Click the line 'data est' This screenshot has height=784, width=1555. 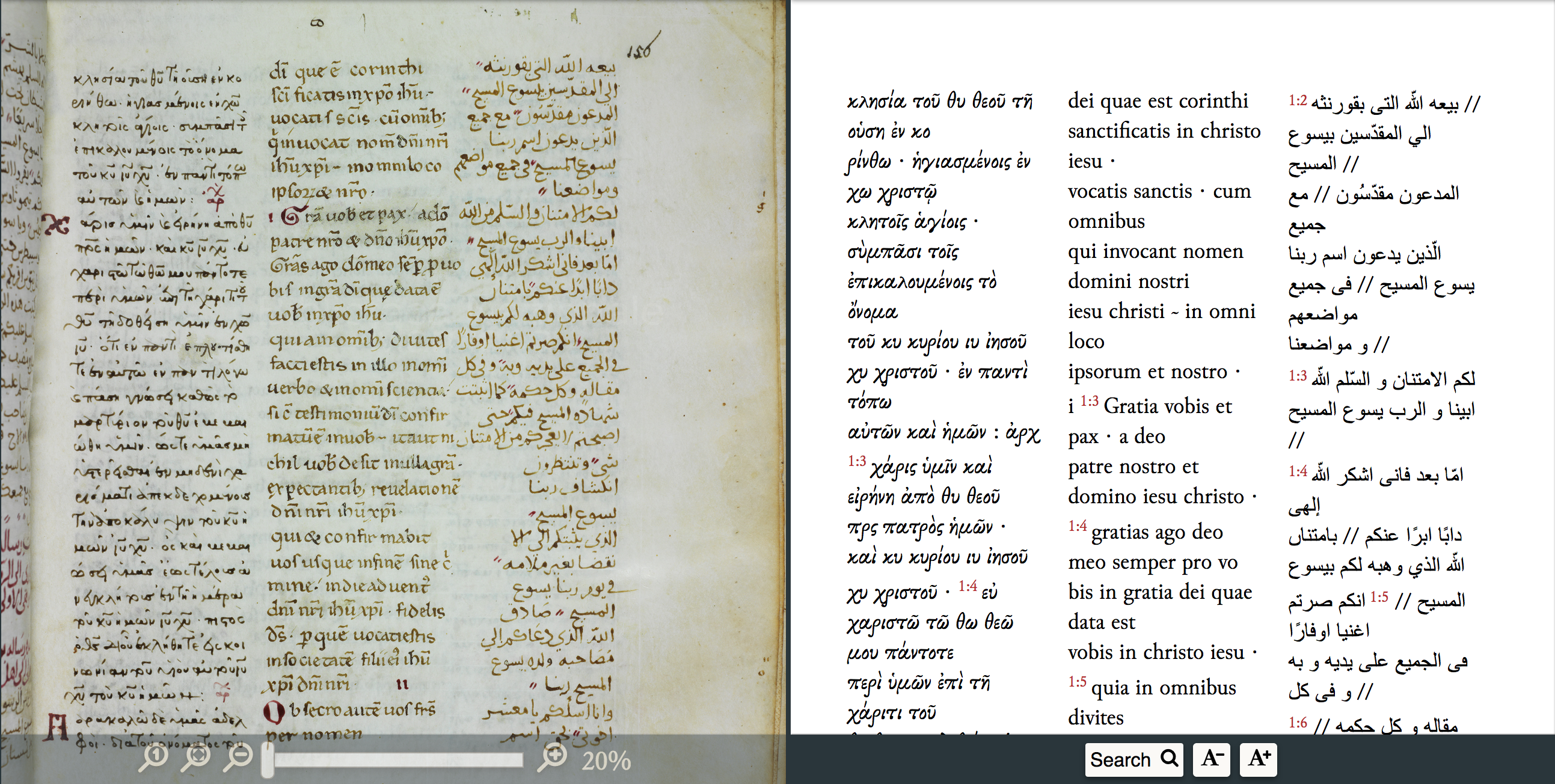[1102, 622]
